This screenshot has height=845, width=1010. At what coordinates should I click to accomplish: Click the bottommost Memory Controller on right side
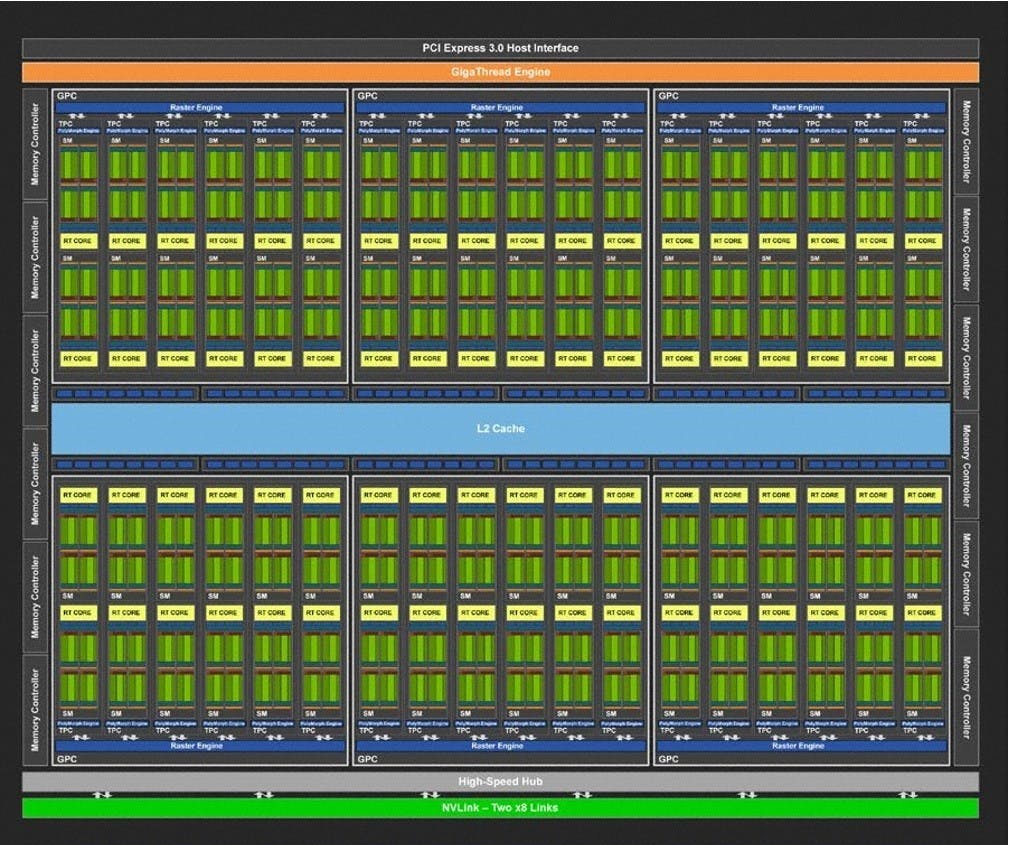[966, 698]
